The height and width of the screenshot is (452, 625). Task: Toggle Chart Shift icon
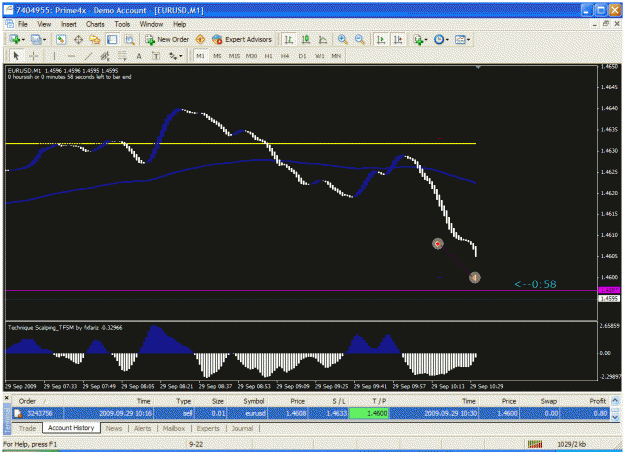tap(398, 39)
